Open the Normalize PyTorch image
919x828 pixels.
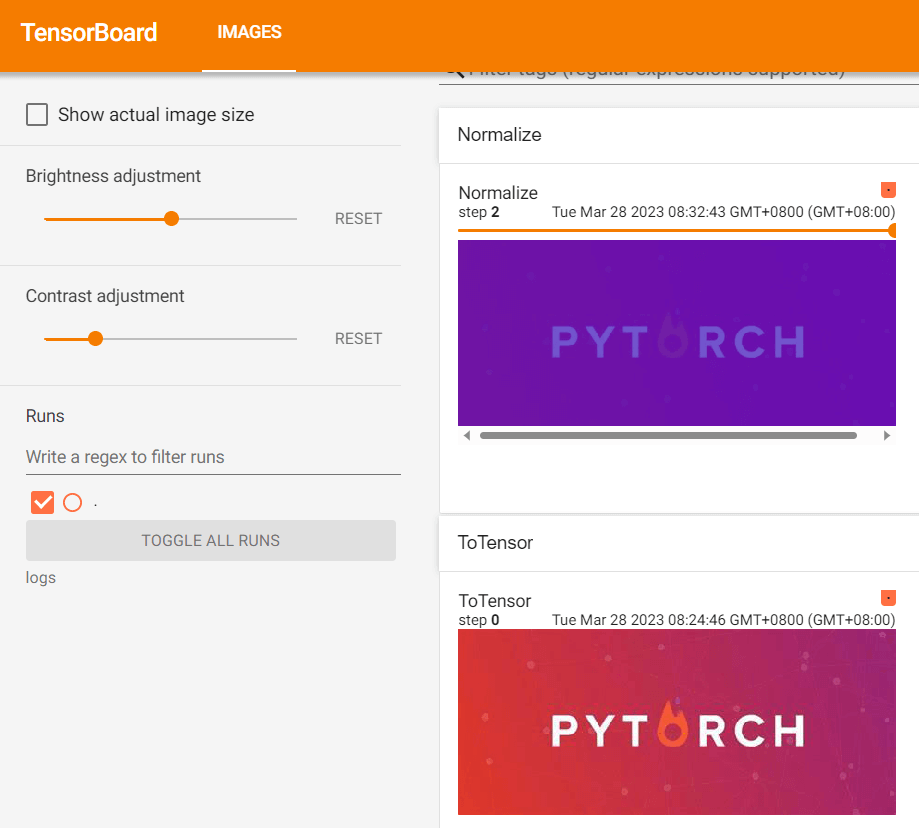(677, 333)
